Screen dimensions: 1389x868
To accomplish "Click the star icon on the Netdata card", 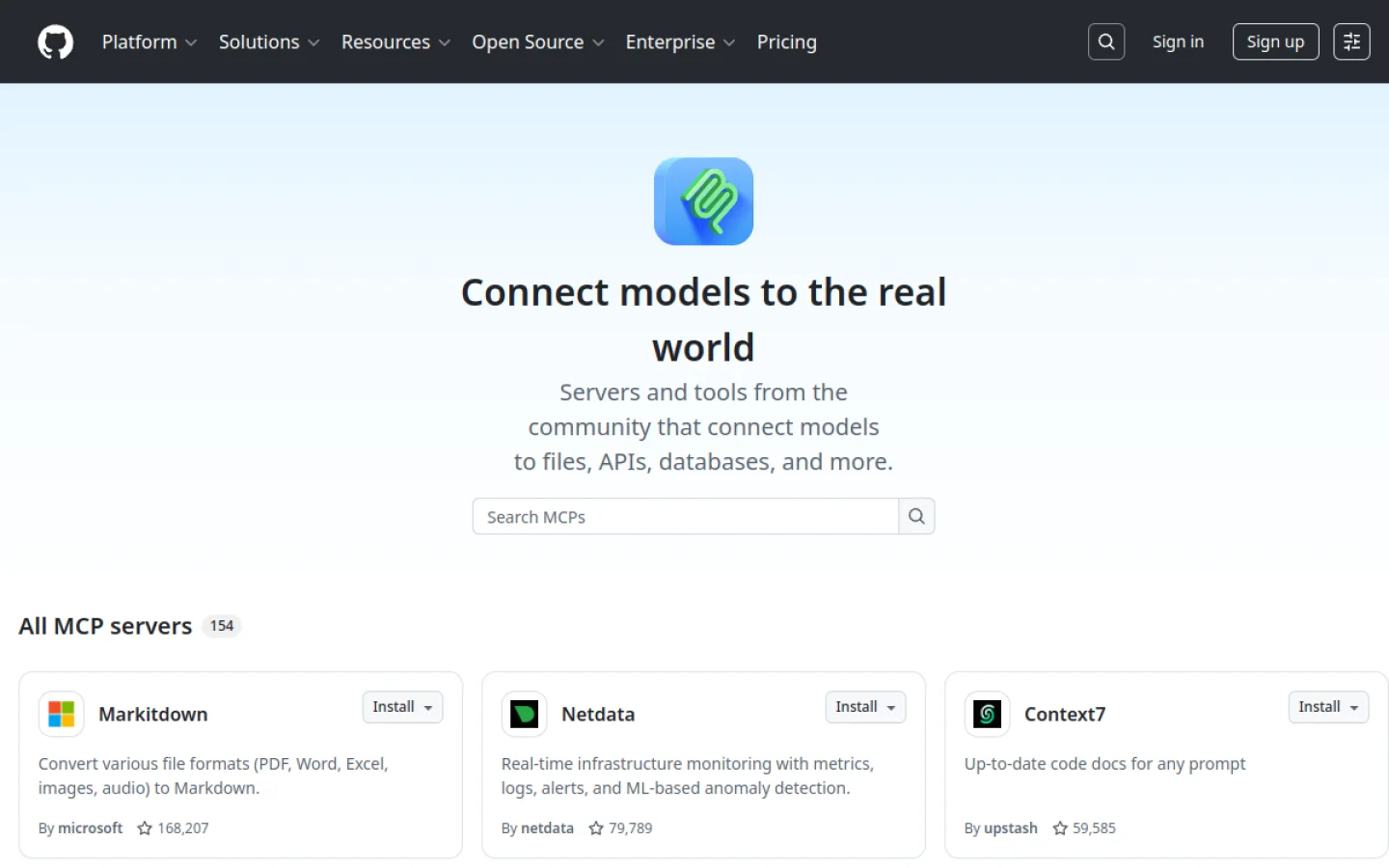I will pos(596,828).
